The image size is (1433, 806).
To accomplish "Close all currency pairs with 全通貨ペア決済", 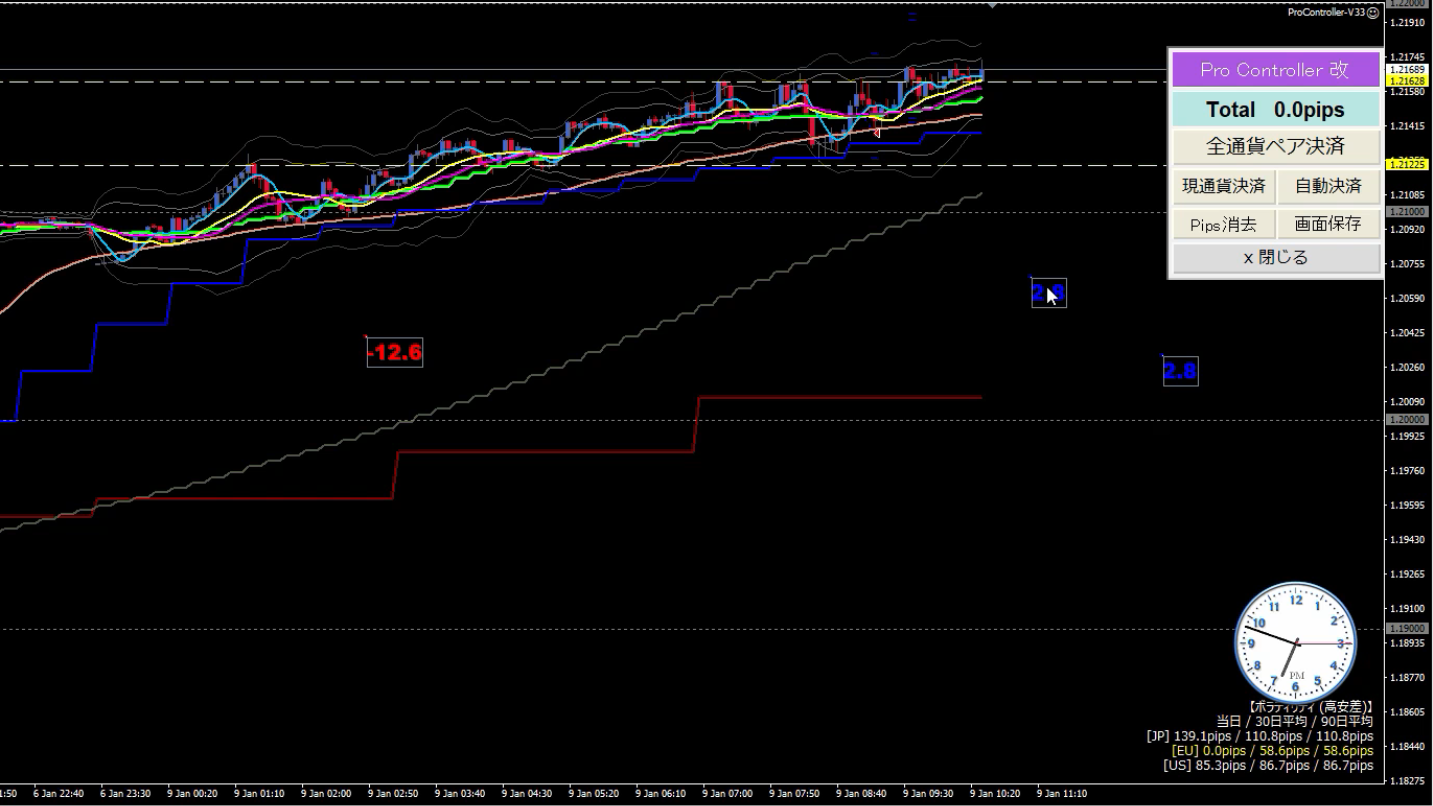I will pos(1275,146).
